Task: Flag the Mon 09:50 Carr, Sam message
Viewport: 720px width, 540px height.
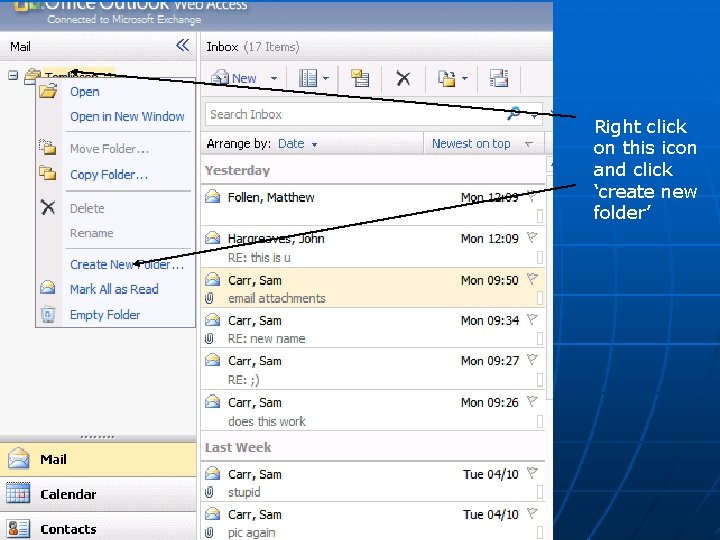Action: coord(532,279)
